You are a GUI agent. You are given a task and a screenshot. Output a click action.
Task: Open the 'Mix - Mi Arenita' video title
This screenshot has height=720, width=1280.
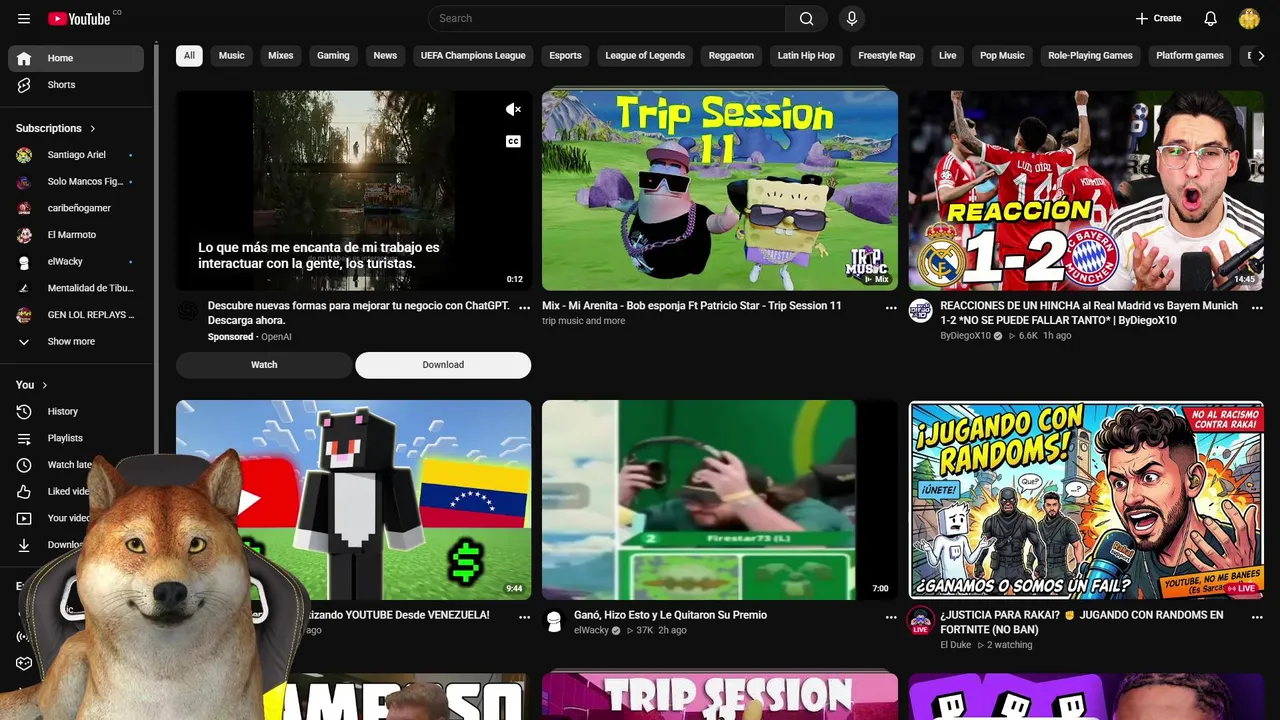pos(692,306)
